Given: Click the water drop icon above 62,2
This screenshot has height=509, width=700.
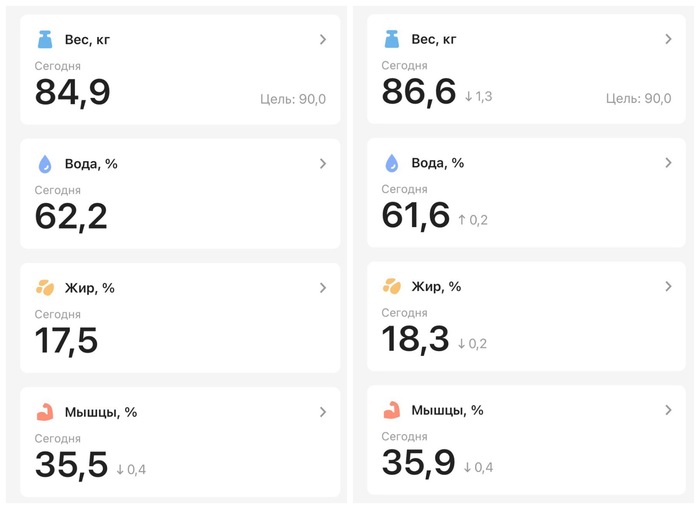Looking at the screenshot, I should pos(46,164).
